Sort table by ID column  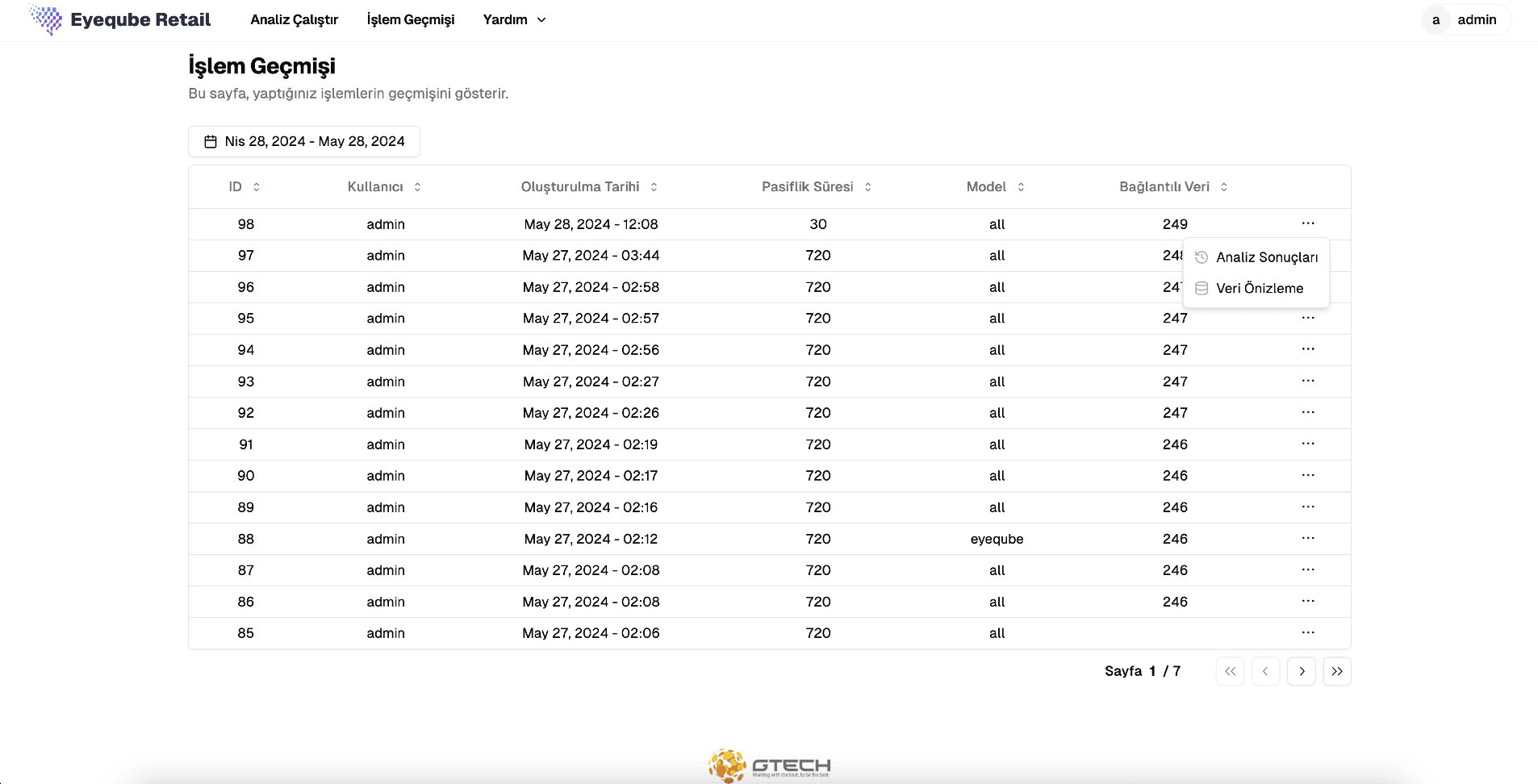(244, 186)
